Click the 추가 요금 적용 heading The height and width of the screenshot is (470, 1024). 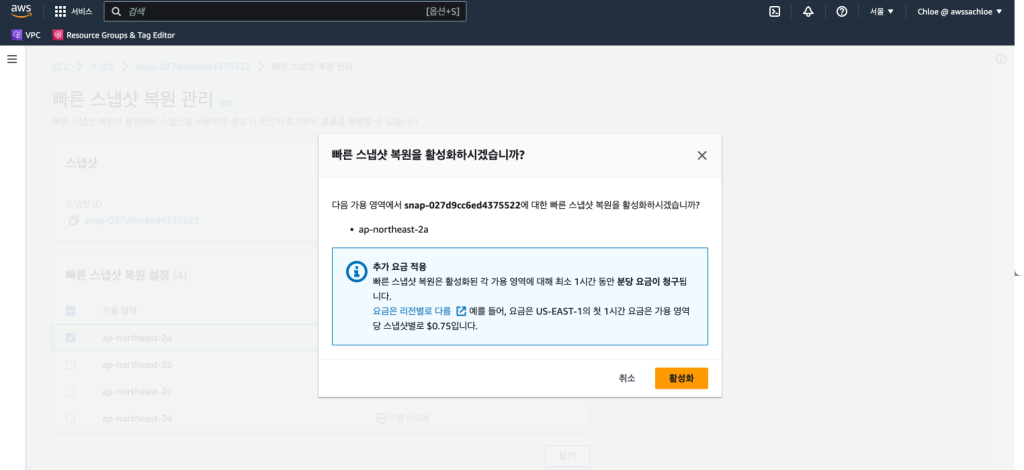[x=400, y=266]
